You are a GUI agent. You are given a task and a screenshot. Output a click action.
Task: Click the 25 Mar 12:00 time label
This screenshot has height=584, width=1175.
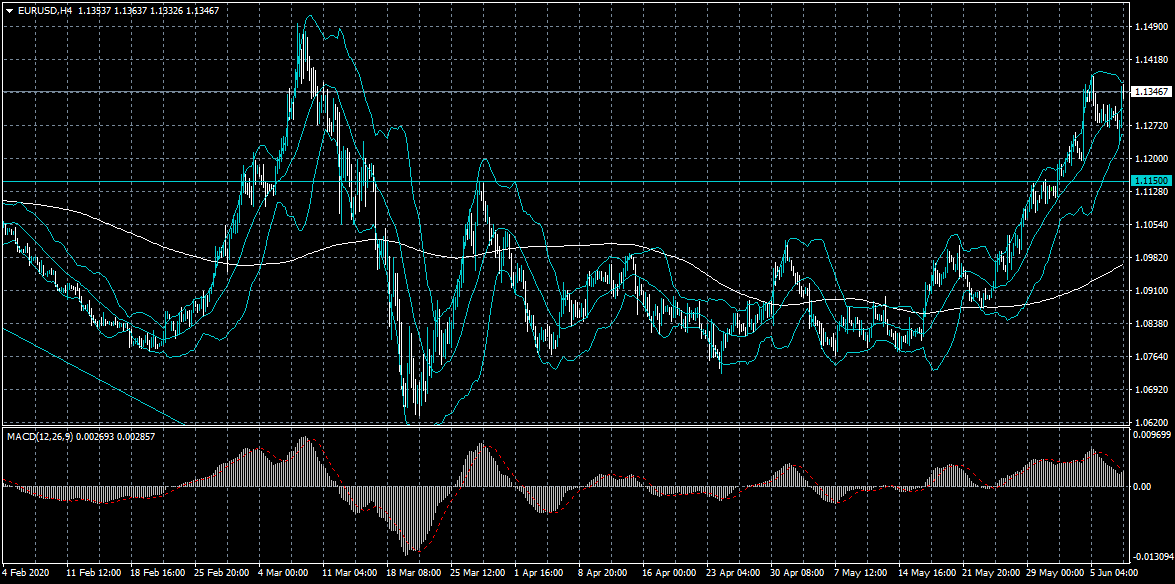[478, 573]
